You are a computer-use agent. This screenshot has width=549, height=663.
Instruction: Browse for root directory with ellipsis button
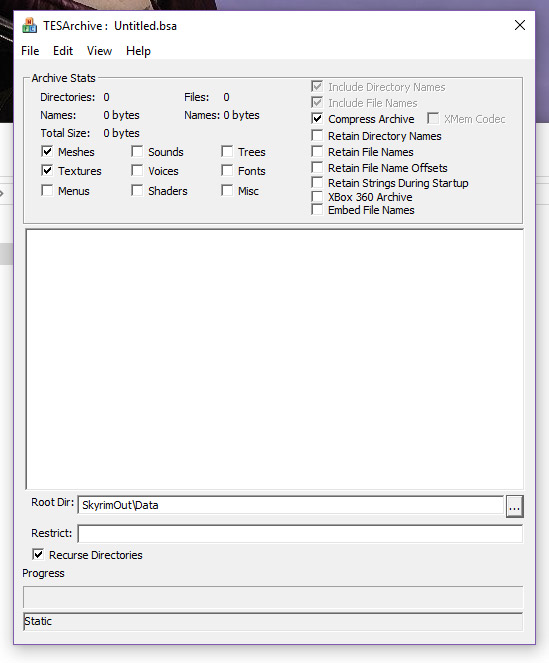pyautogui.click(x=515, y=506)
